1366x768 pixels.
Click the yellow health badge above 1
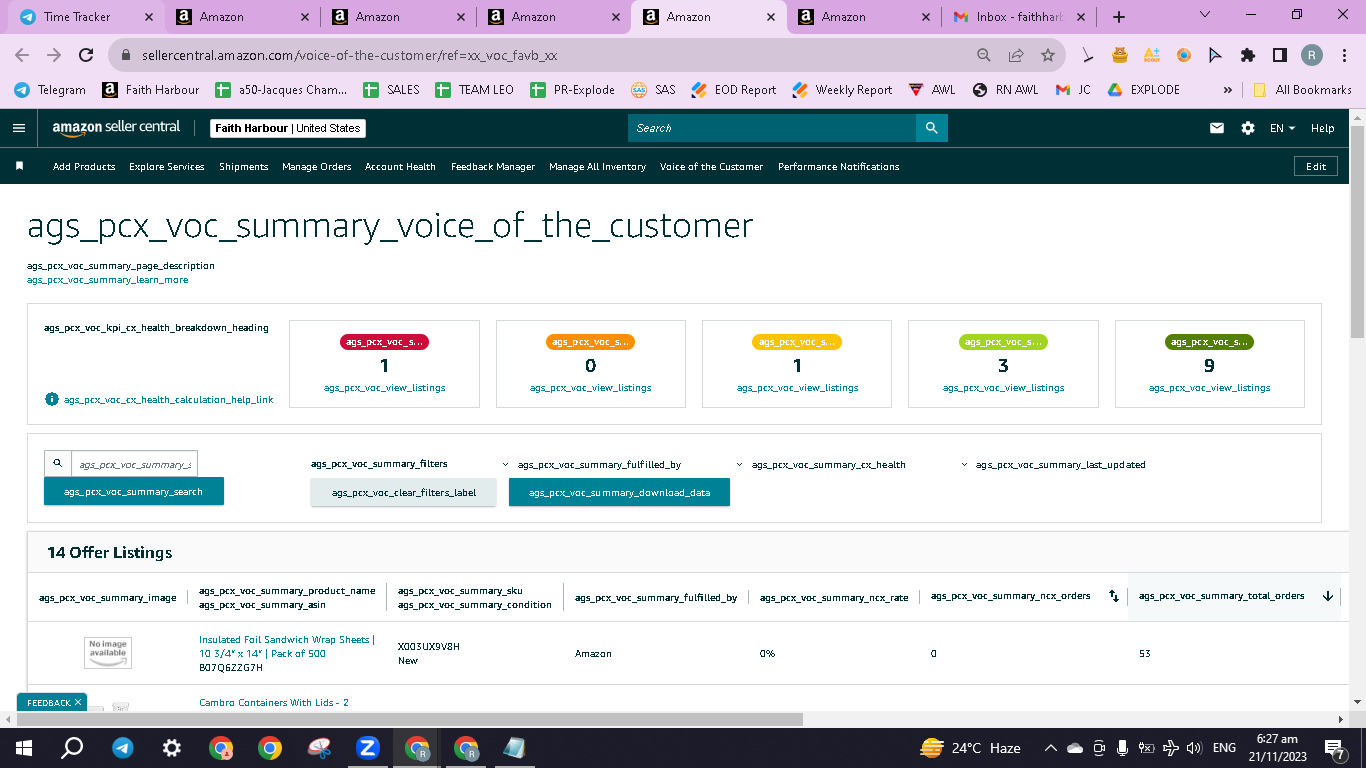pyautogui.click(x=797, y=342)
